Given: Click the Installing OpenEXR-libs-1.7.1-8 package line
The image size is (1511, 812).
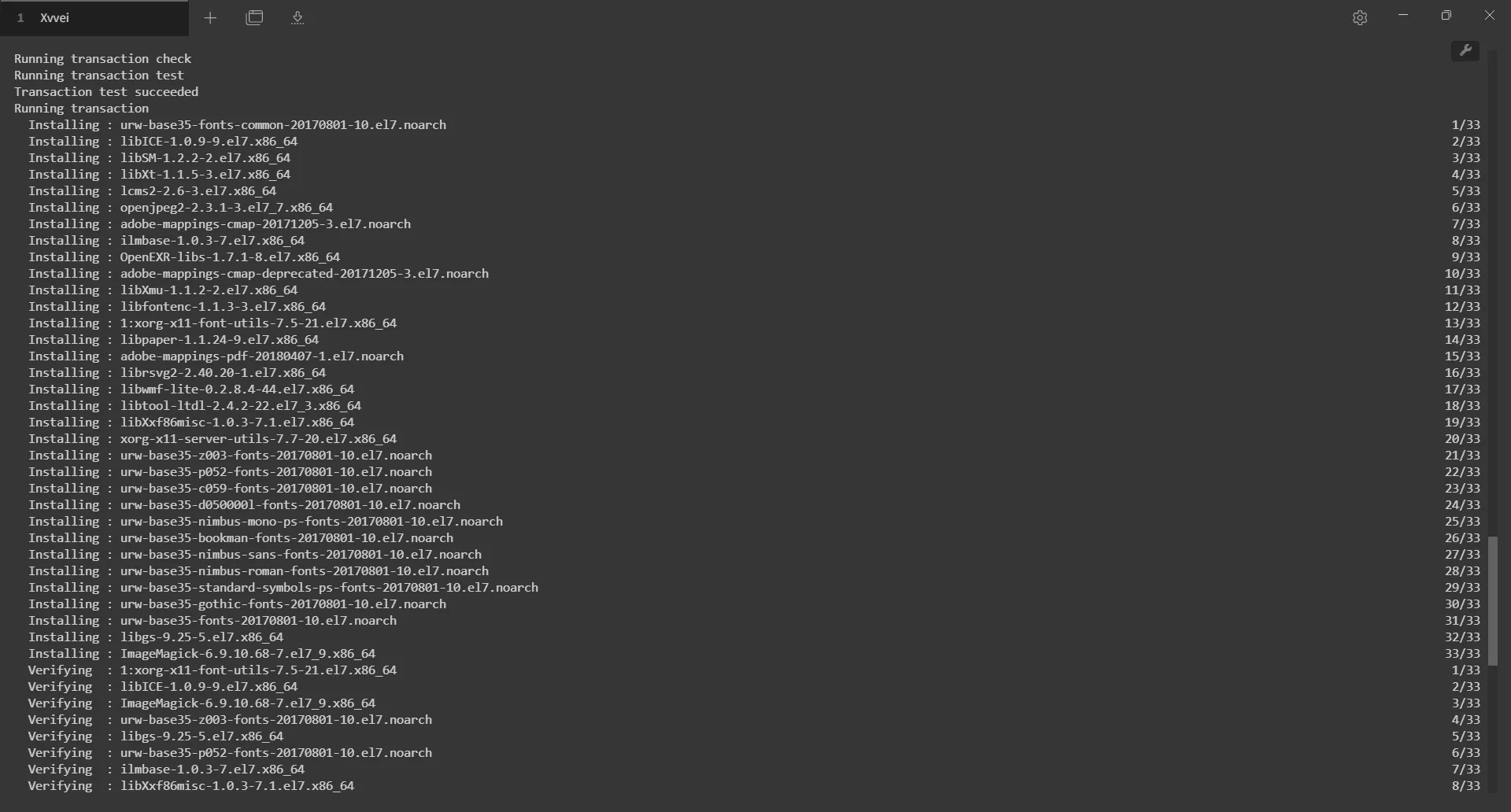Looking at the screenshot, I should click(x=184, y=257).
